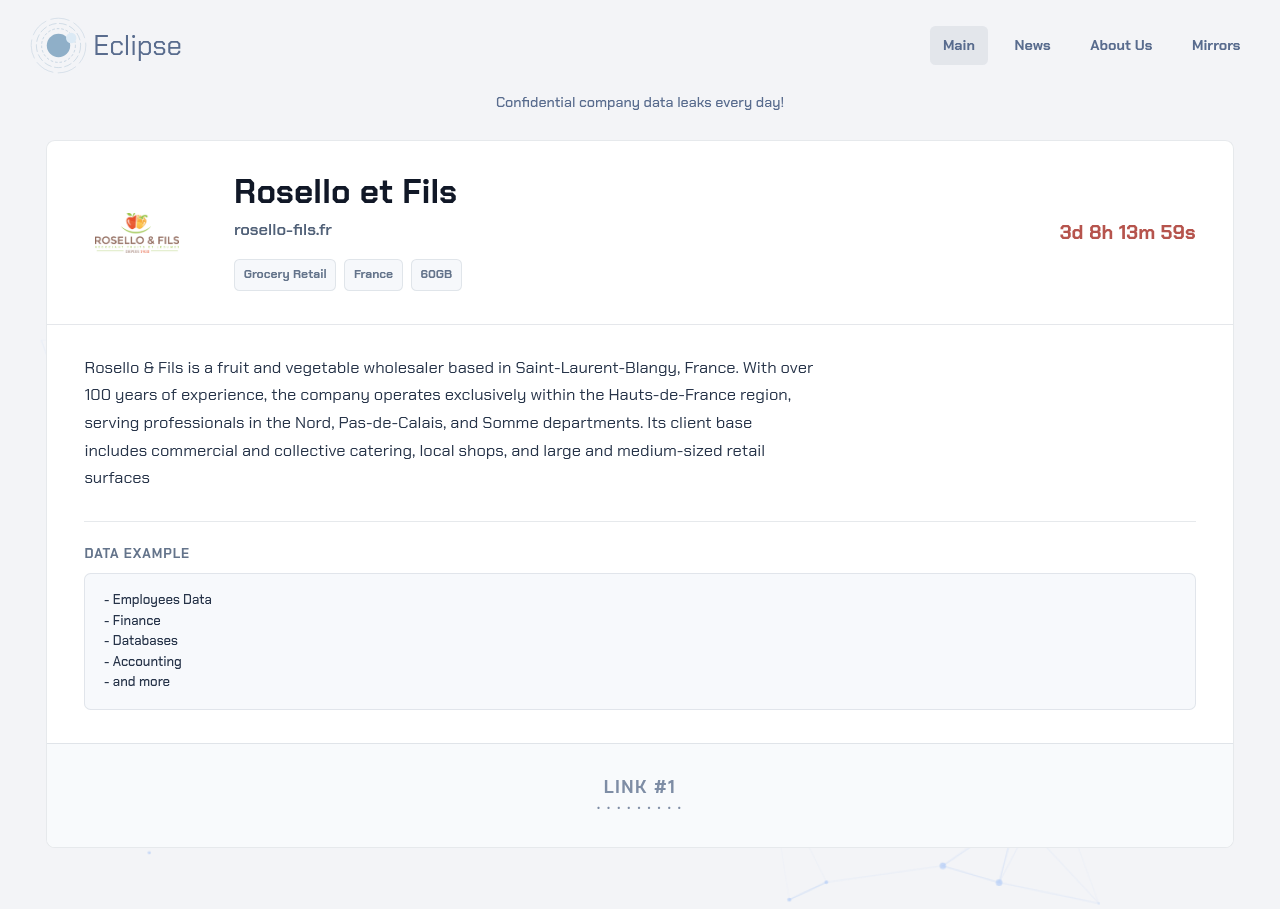Click the countdown timer 3d 8h 13m
The image size is (1280, 909).
point(1127,232)
